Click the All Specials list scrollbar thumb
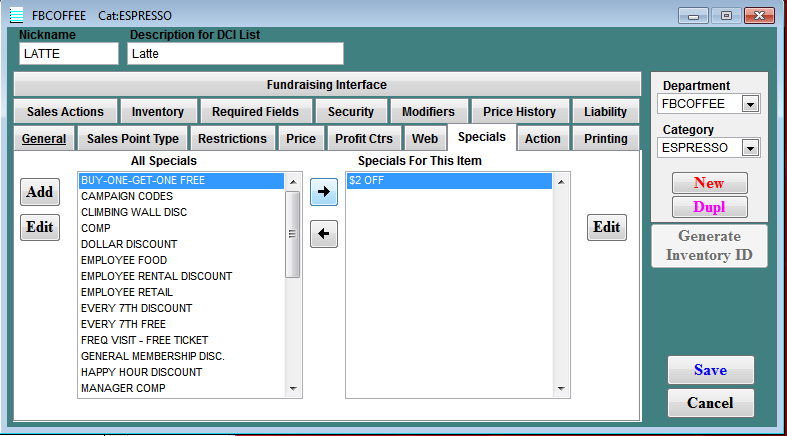This screenshot has width=787, height=436. tap(293, 234)
